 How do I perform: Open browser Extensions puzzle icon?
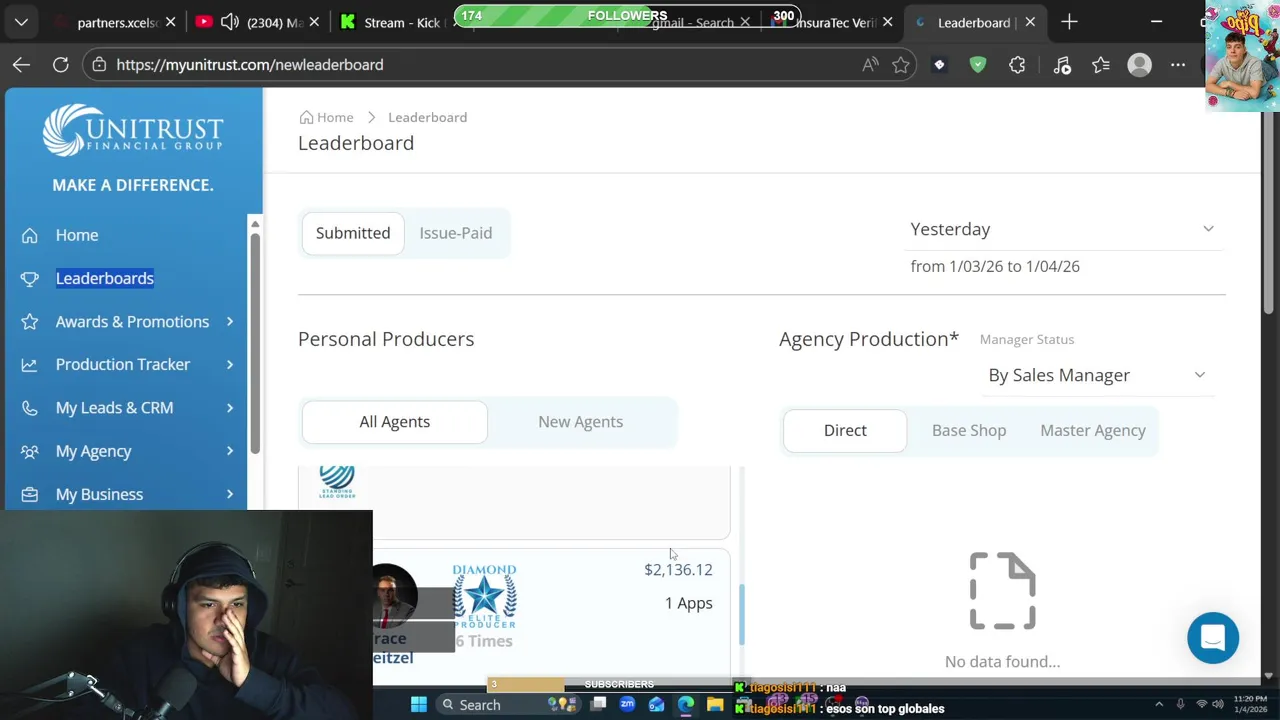coord(1017,65)
